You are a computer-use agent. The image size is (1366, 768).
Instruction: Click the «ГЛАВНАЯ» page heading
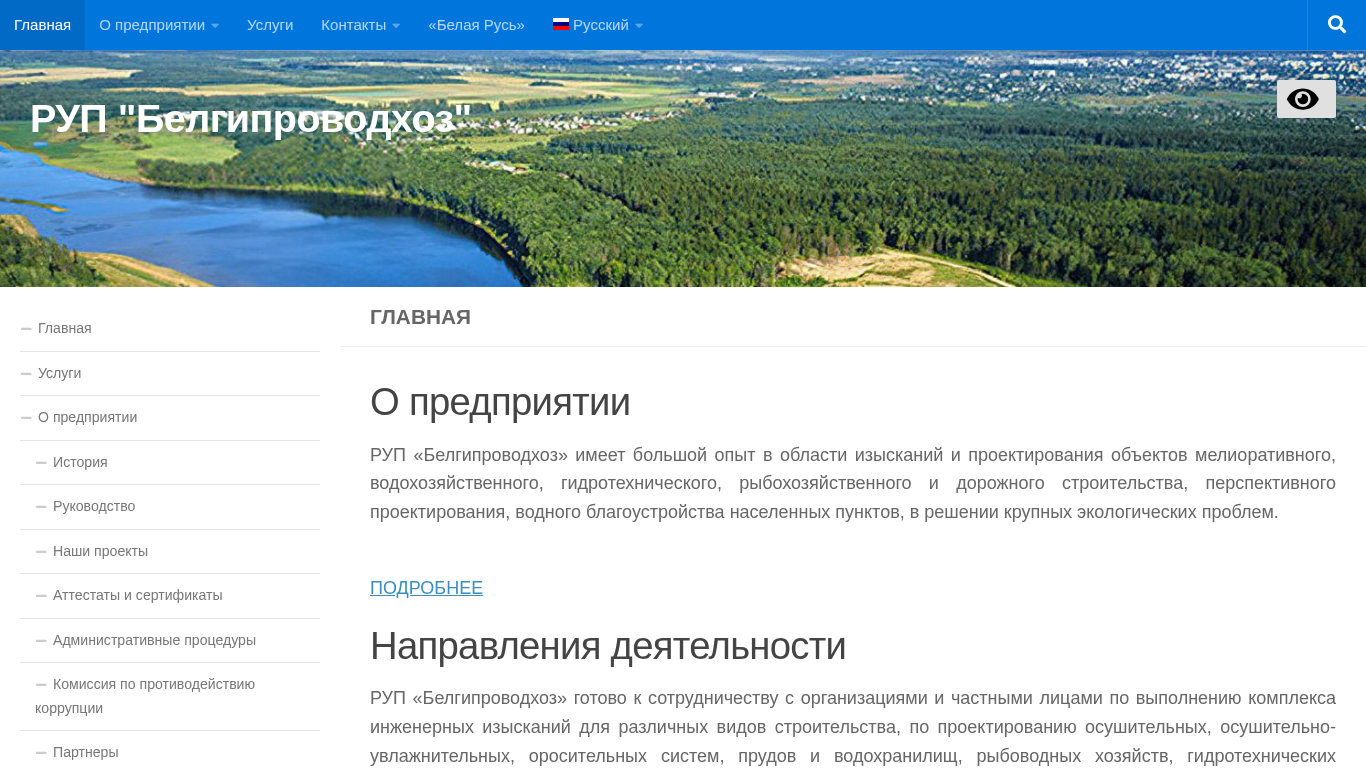420,317
